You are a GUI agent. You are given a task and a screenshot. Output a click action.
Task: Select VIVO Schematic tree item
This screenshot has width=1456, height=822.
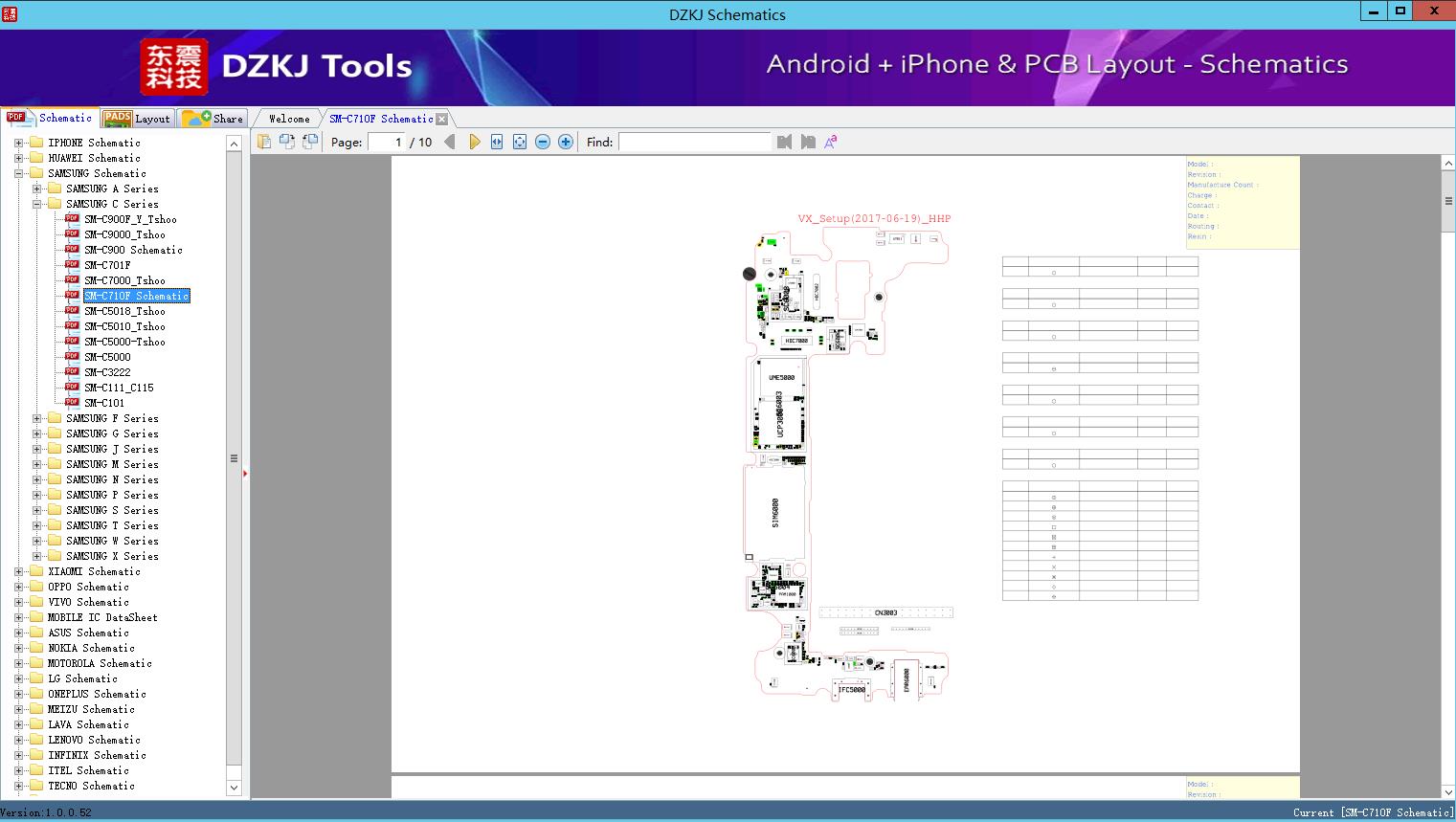pos(88,602)
